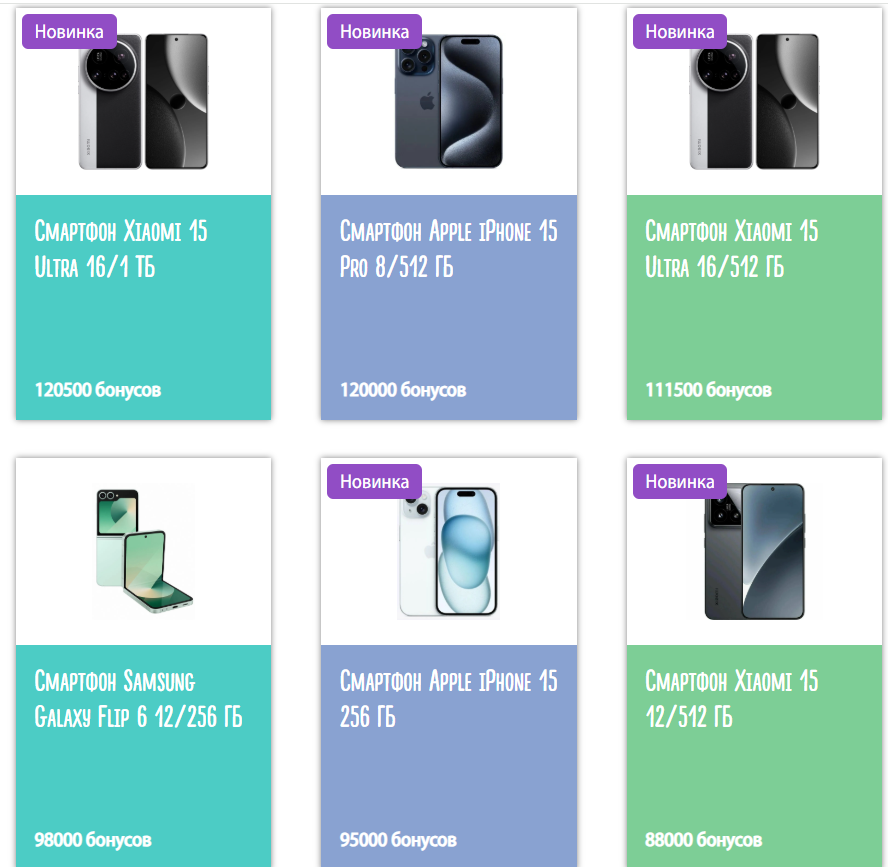Open Samsung Galaxy Flip 6 product image
The height and width of the screenshot is (867, 888).
tap(143, 551)
